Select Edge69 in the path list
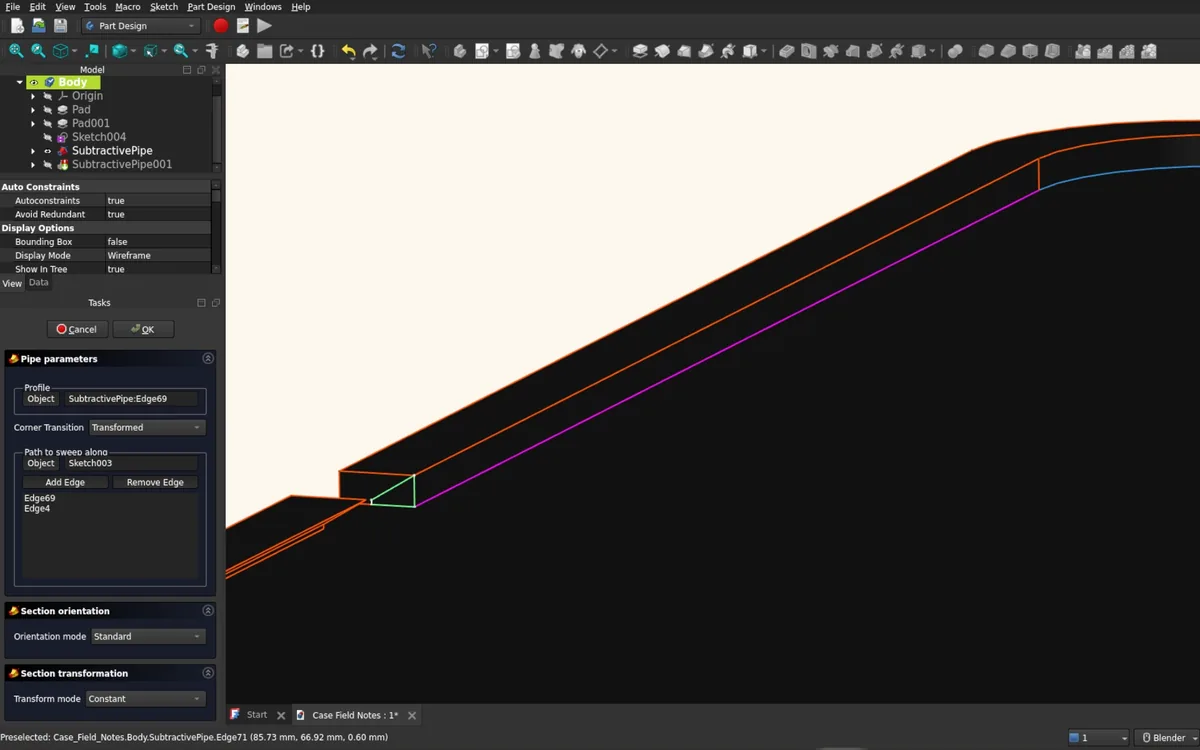This screenshot has height=750, width=1200. tap(40, 498)
